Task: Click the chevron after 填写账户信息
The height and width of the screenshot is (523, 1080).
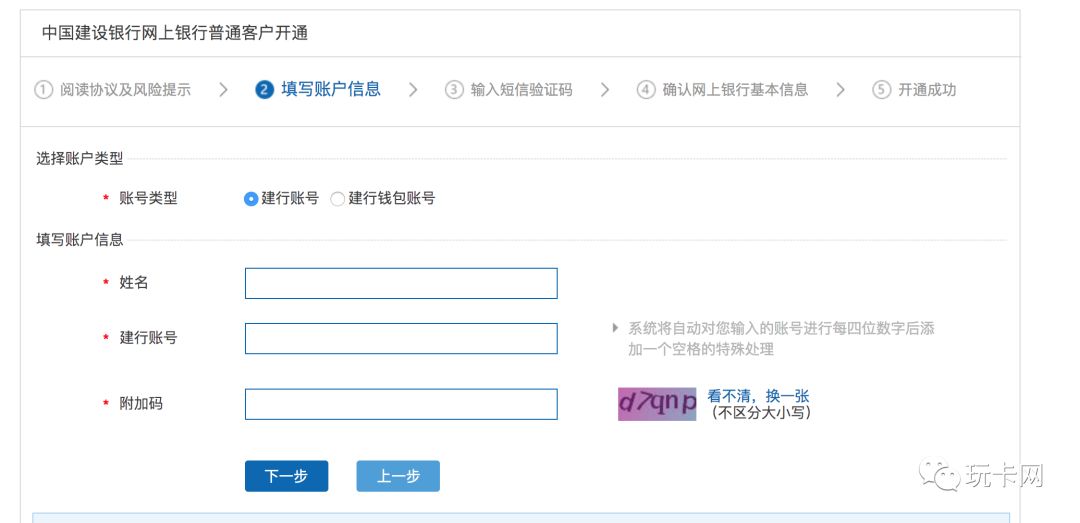Action: [413, 90]
